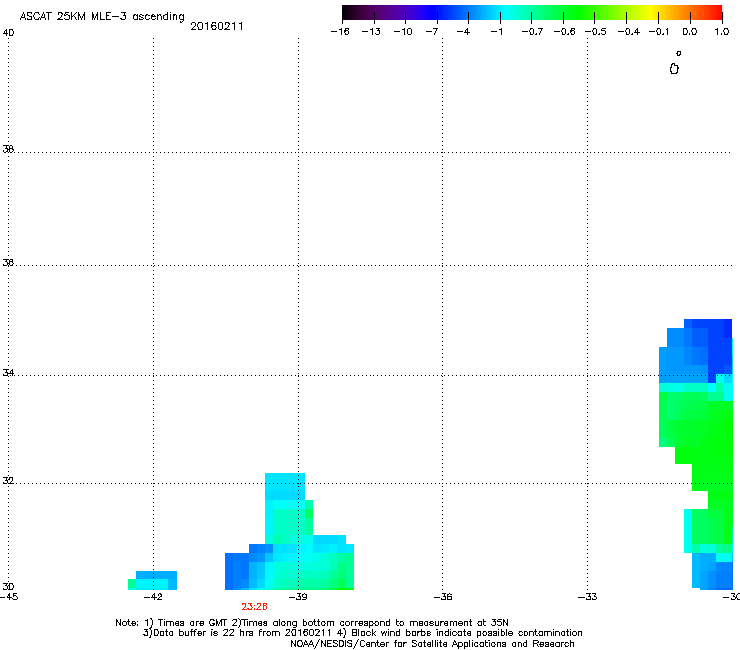
Task: Click the red '23:26' pass time label
Action: [254, 607]
